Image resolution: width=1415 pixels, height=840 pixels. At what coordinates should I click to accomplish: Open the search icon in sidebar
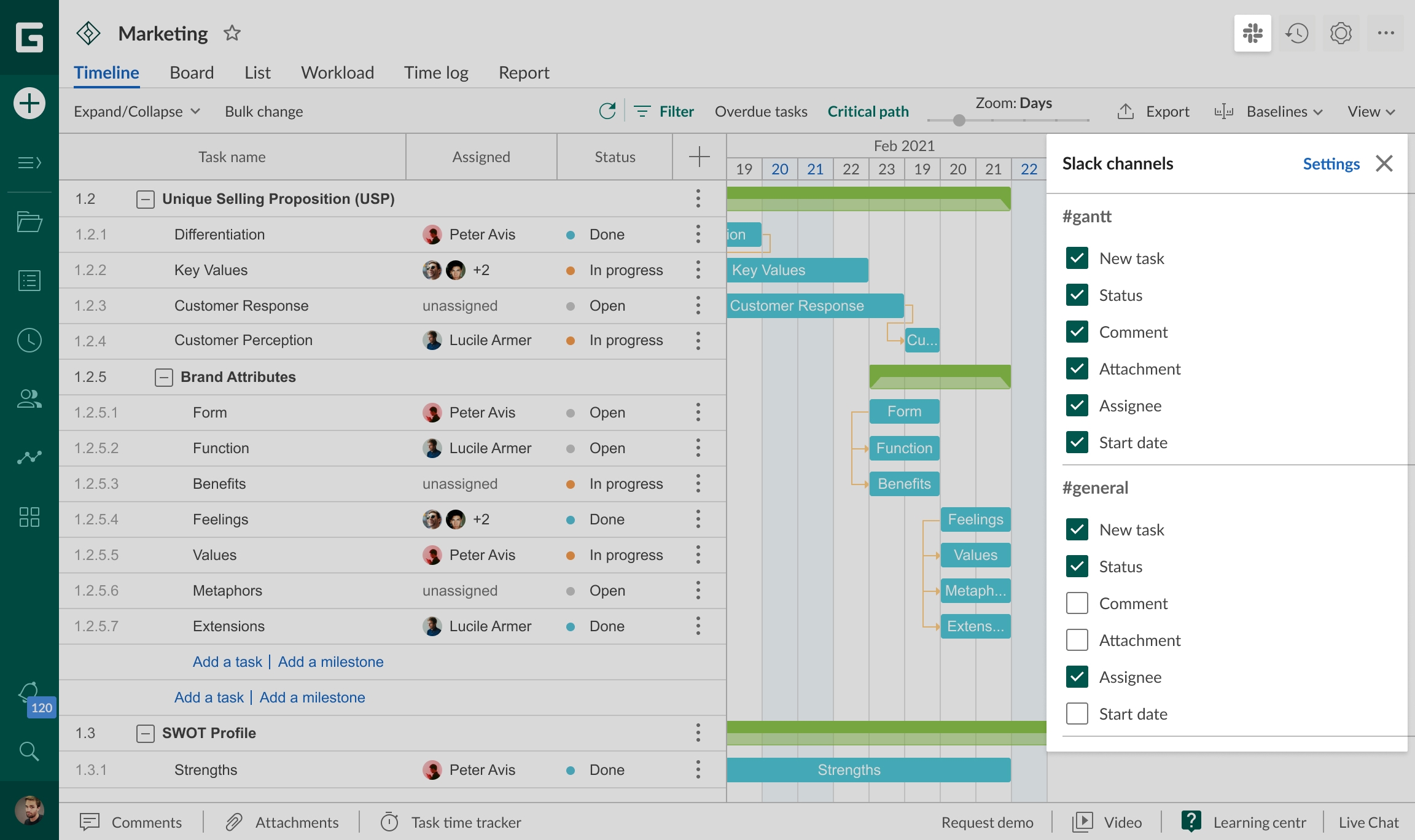coord(29,751)
